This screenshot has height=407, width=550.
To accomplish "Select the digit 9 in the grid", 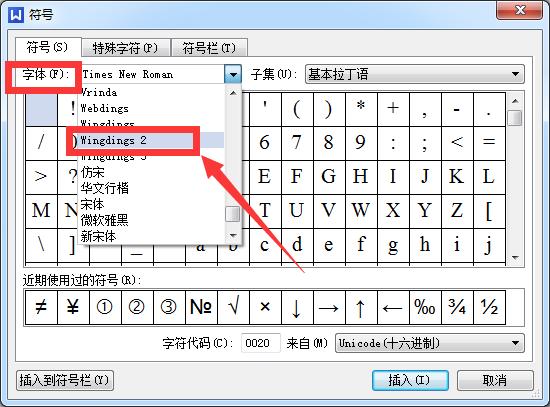I will click(x=361, y=143).
